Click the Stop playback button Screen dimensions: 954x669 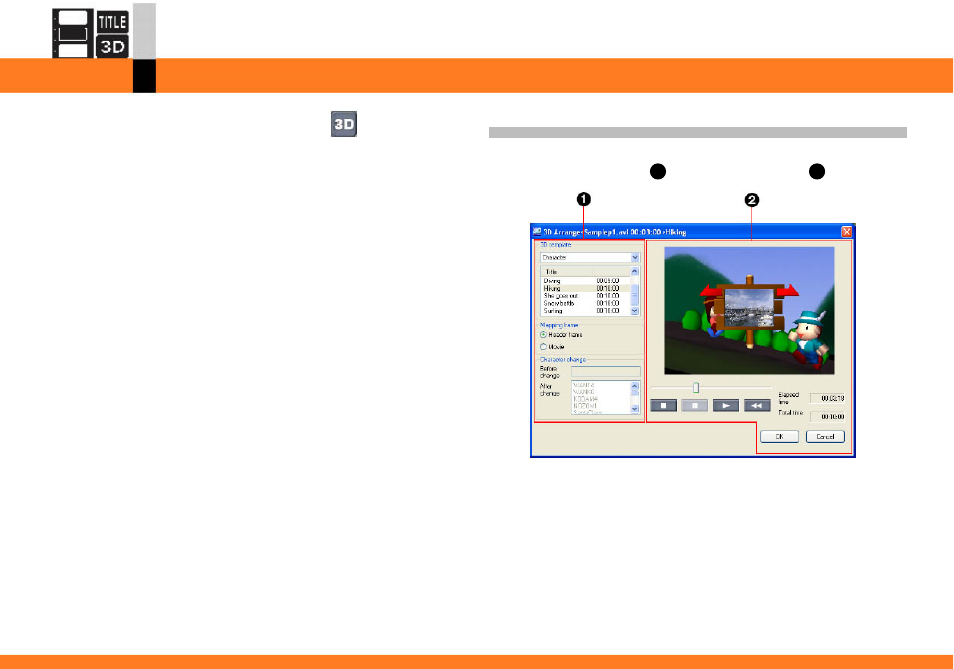pyautogui.click(x=663, y=406)
